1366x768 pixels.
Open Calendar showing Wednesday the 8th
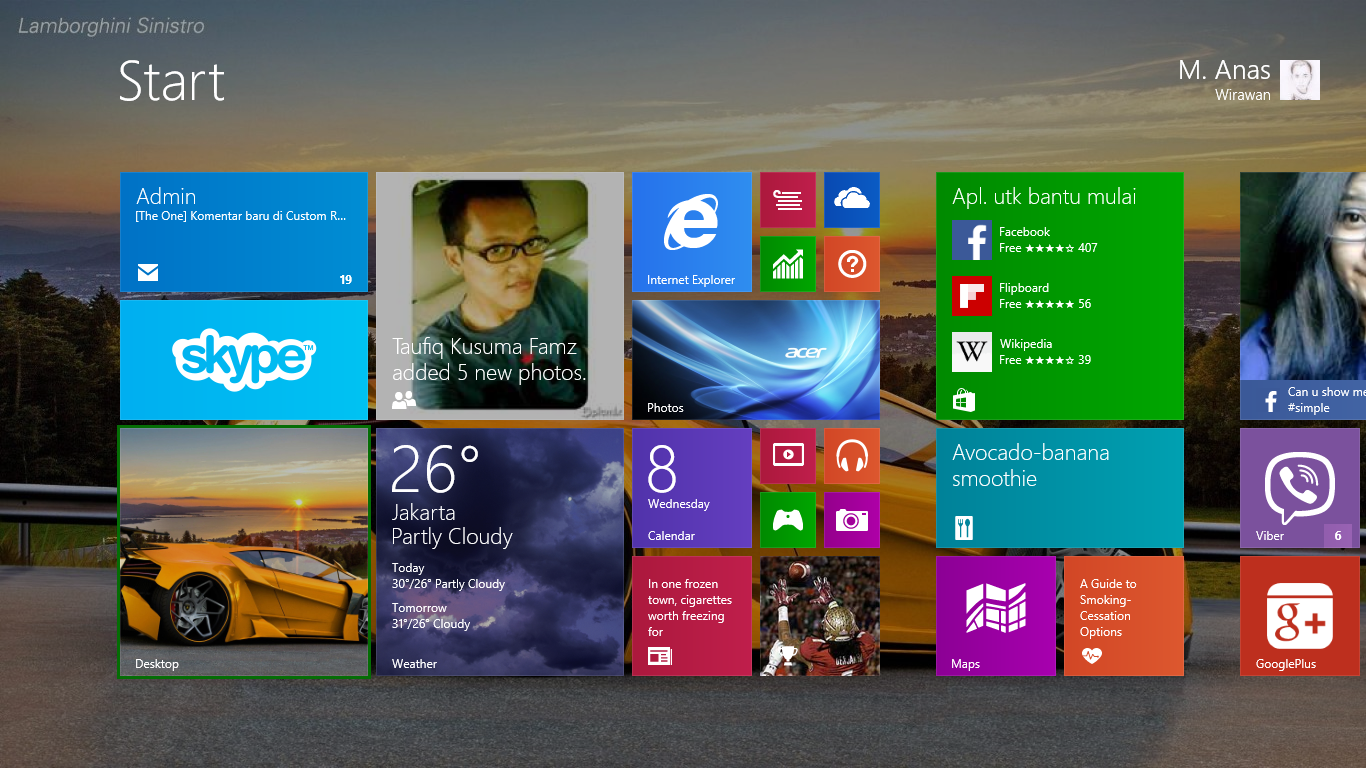[x=690, y=487]
